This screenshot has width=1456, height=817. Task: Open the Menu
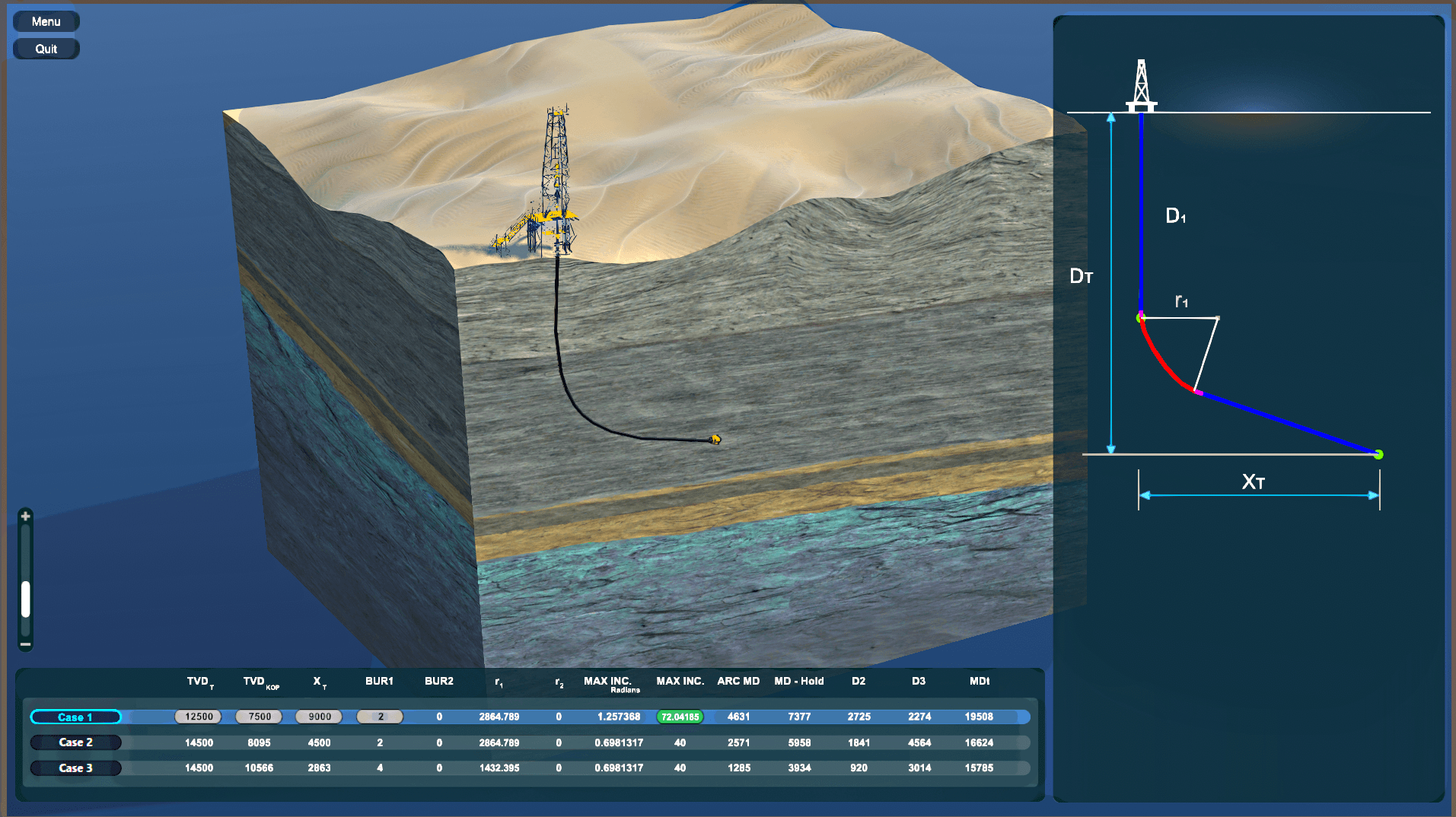[46, 21]
